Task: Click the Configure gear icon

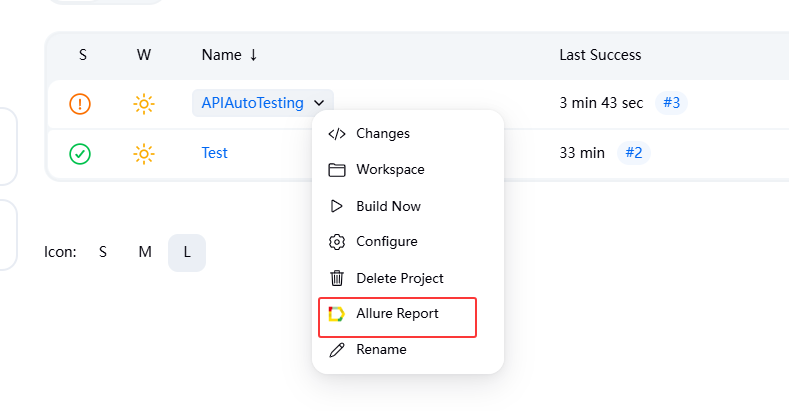Action: click(337, 242)
